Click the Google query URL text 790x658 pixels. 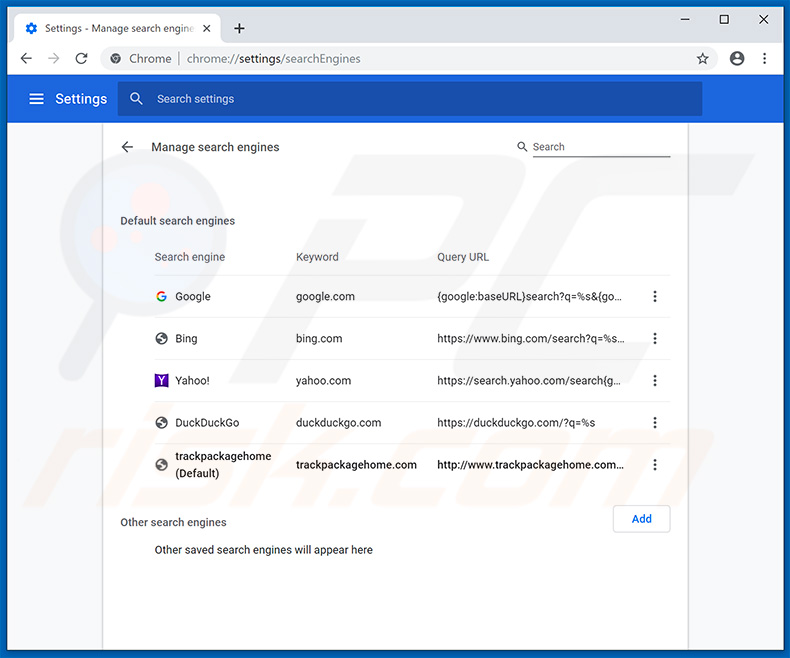click(x=529, y=296)
